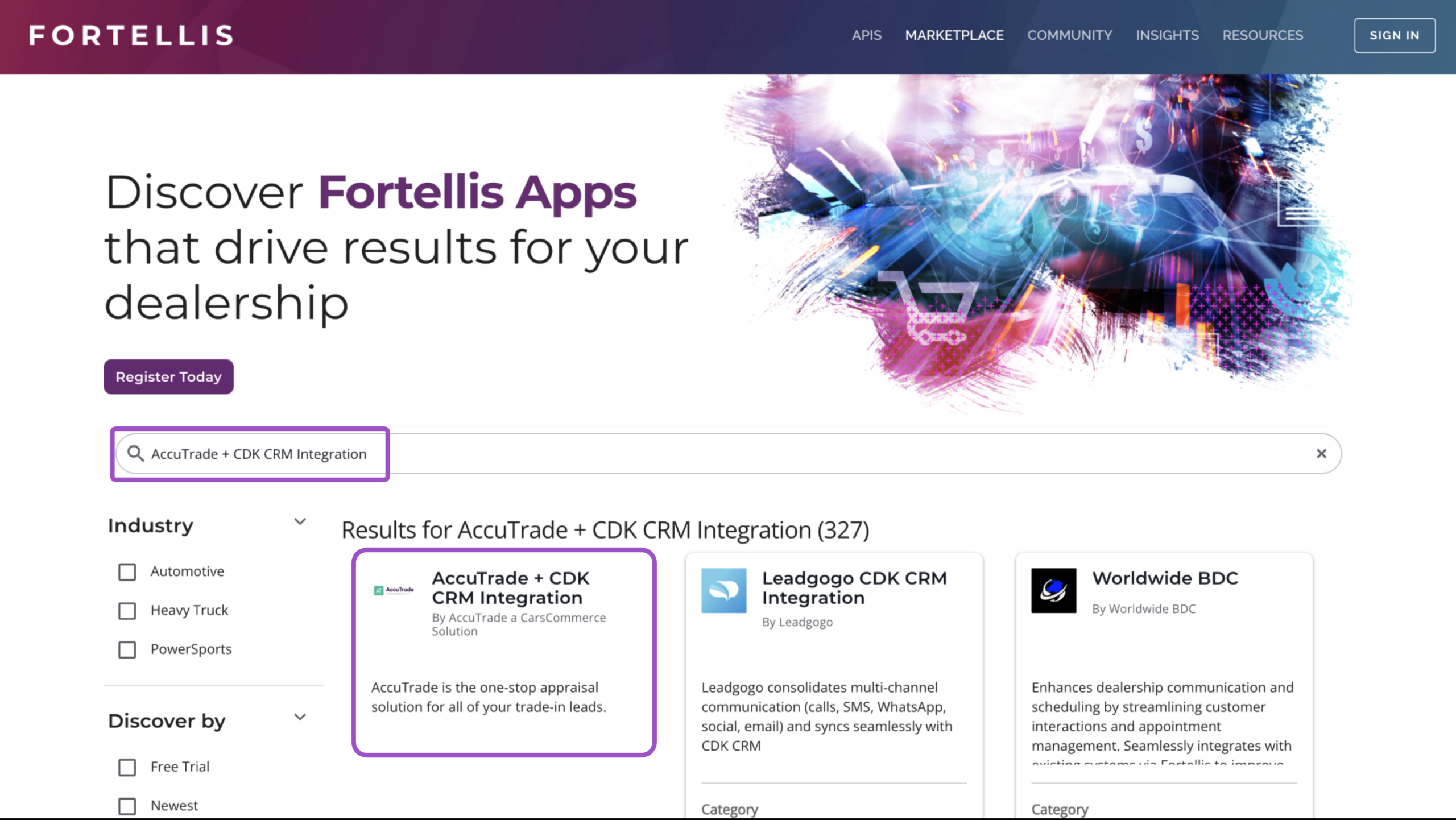Check the Free Trial checkbox
The width and height of the screenshot is (1456, 820).
pos(127,767)
